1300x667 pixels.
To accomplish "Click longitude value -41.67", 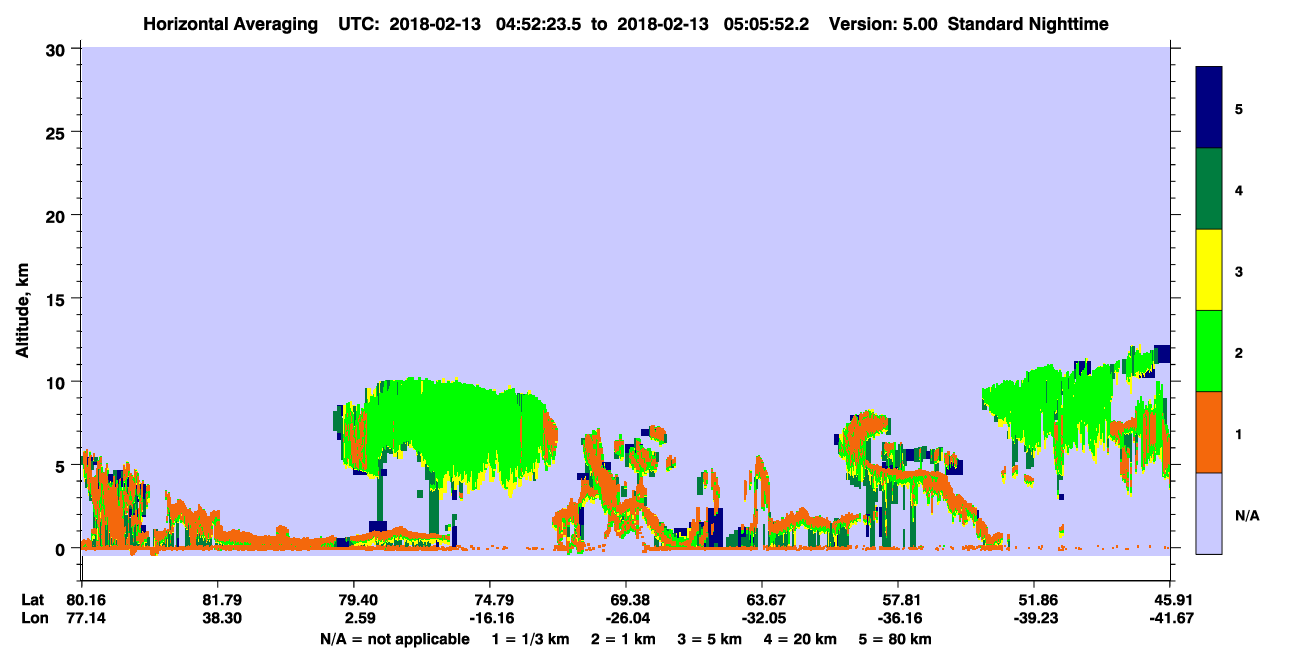I will (x=1170, y=618).
